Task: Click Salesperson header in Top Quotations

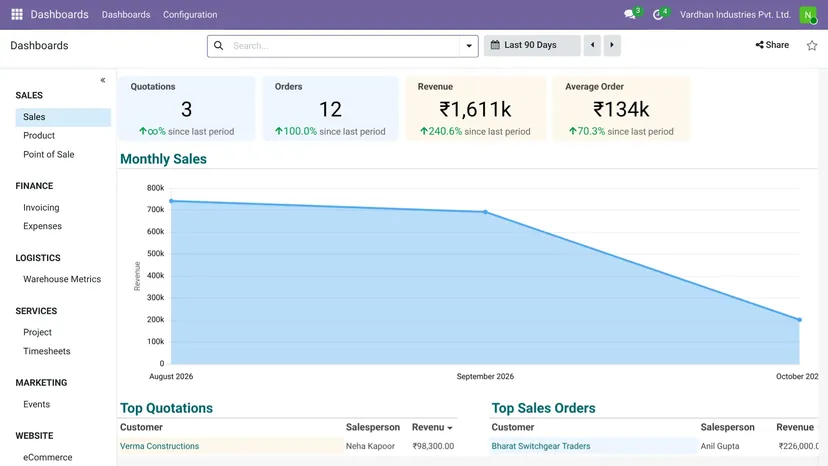Action: (x=373, y=427)
